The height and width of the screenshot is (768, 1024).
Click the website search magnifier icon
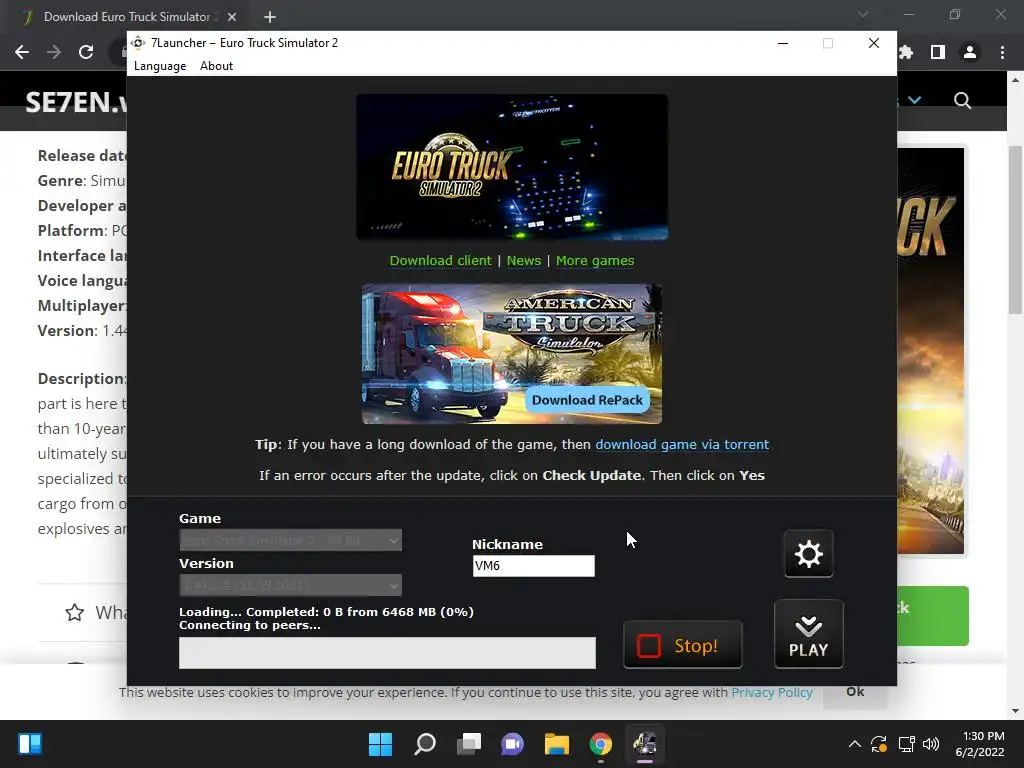coord(962,101)
